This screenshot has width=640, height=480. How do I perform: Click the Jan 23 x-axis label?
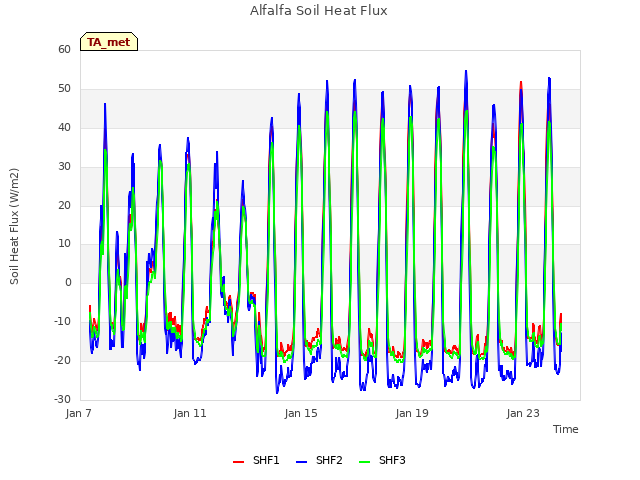click(x=523, y=413)
